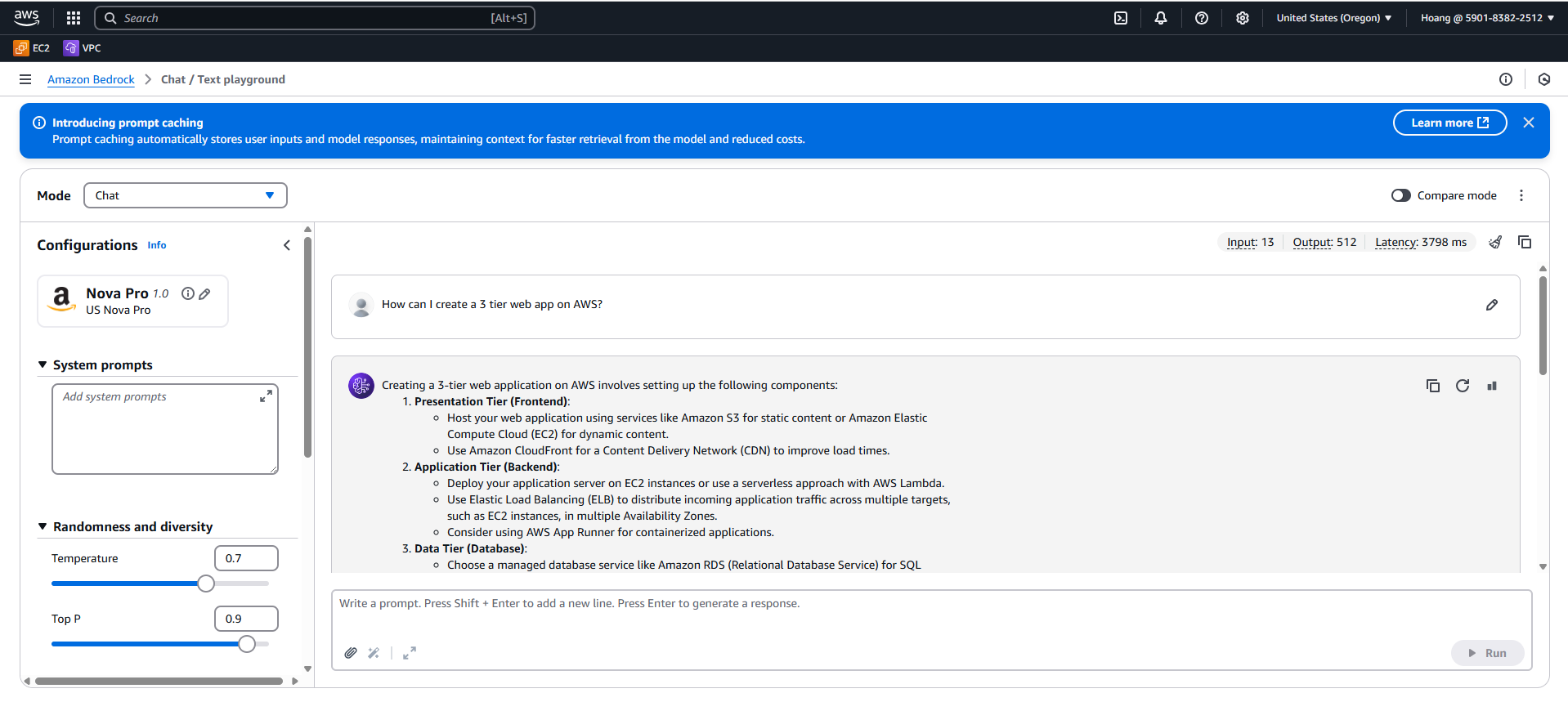The width and height of the screenshot is (1568, 711).
Task: Dismiss the prompt caching banner
Action: (1529, 123)
